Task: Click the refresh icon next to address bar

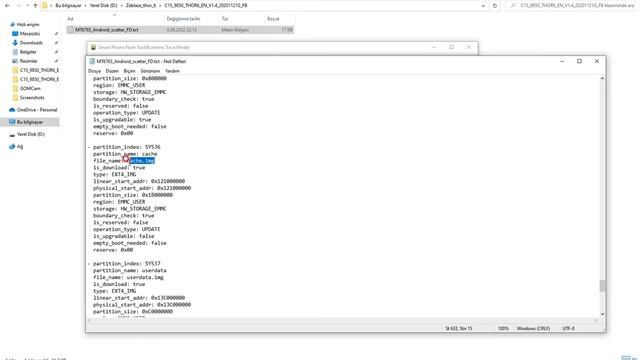Action: point(495,6)
